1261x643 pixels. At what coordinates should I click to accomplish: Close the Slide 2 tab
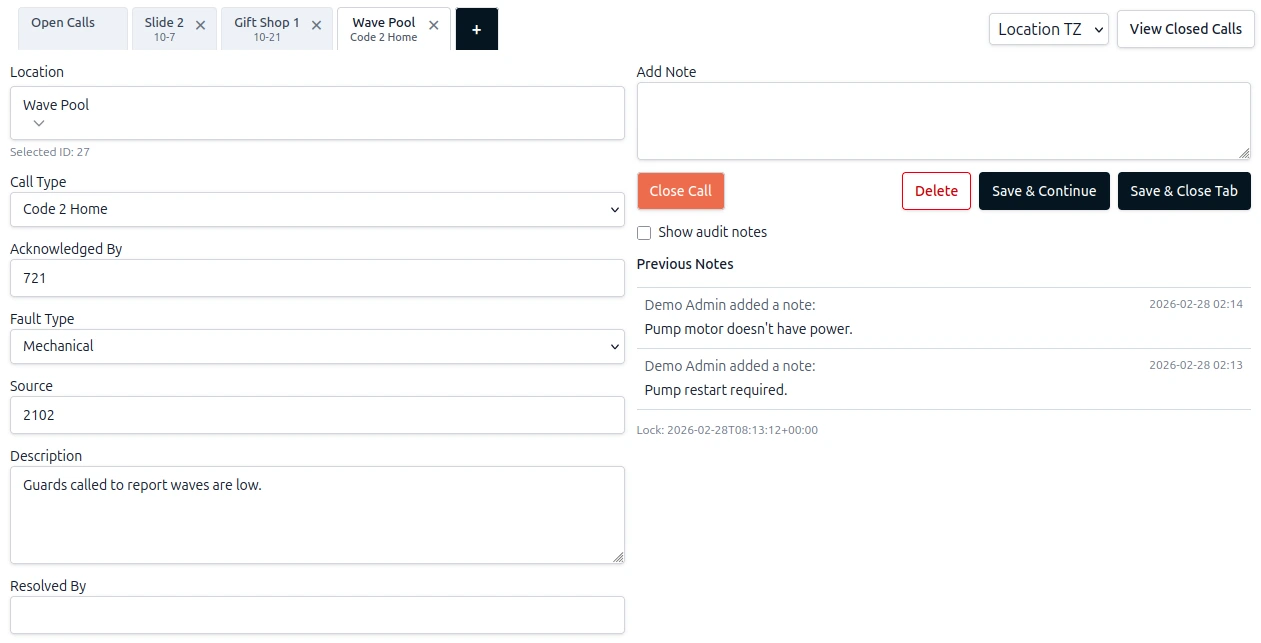point(200,26)
